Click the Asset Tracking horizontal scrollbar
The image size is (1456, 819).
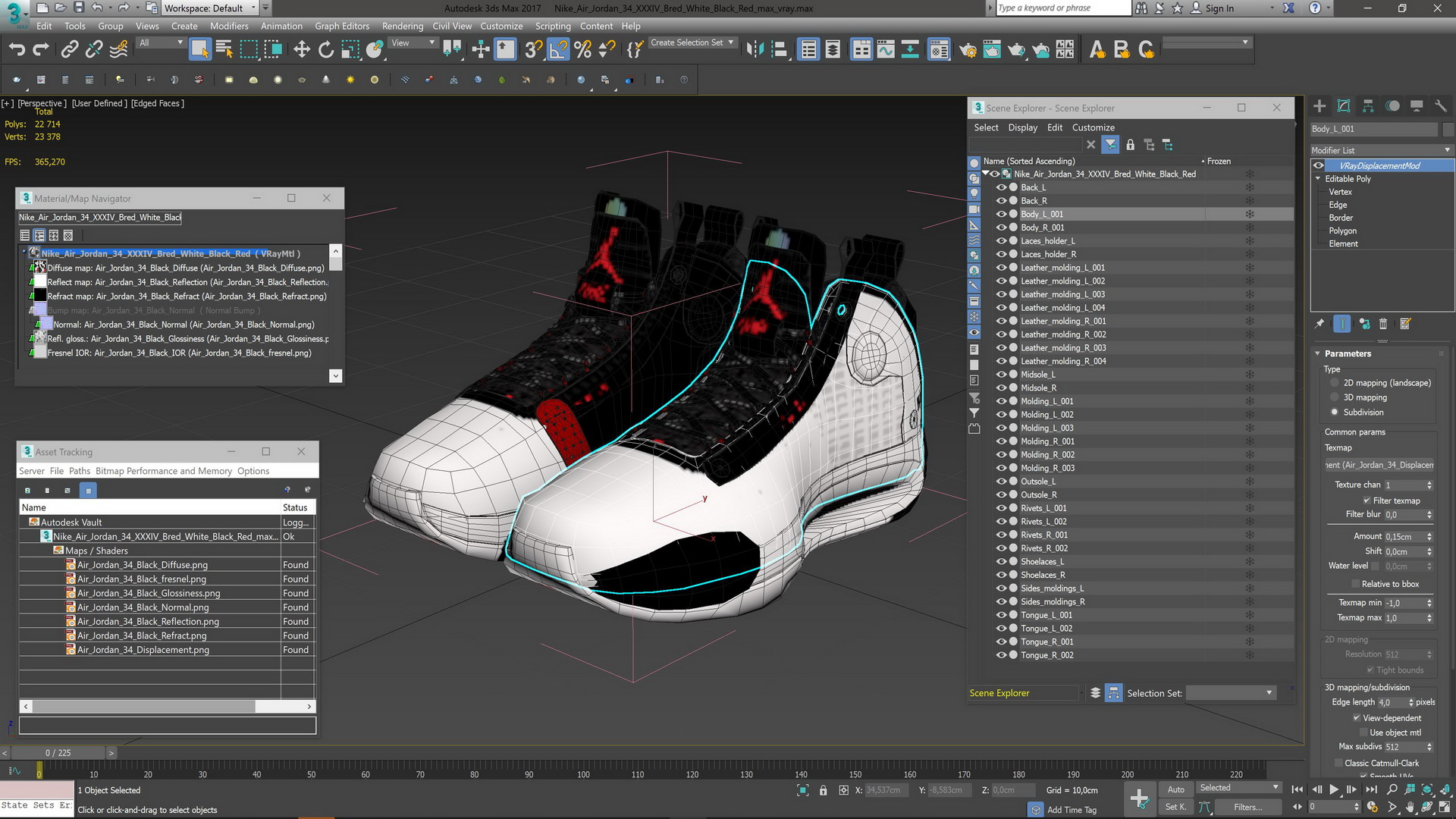tap(144, 706)
